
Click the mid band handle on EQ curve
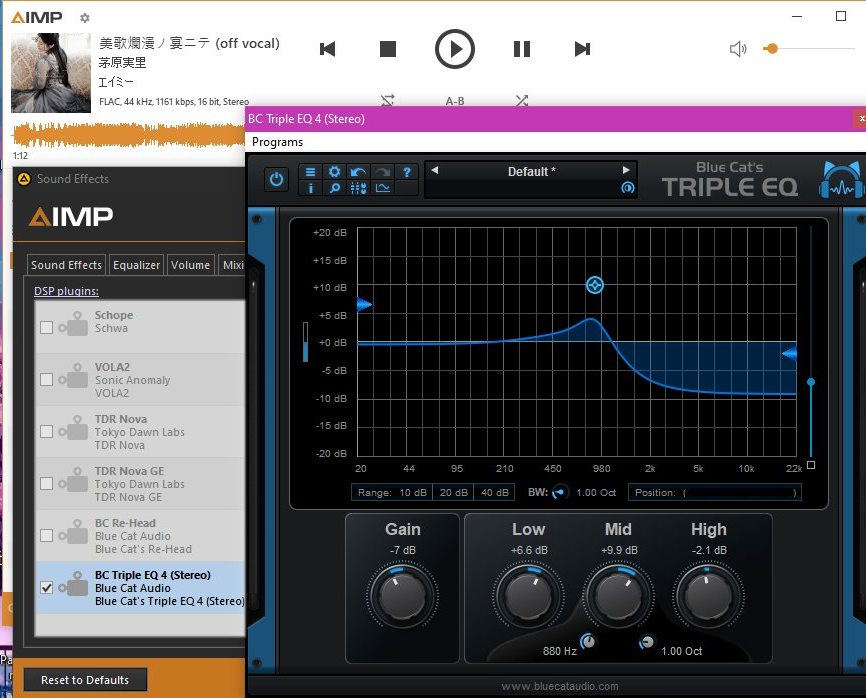point(594,285)
